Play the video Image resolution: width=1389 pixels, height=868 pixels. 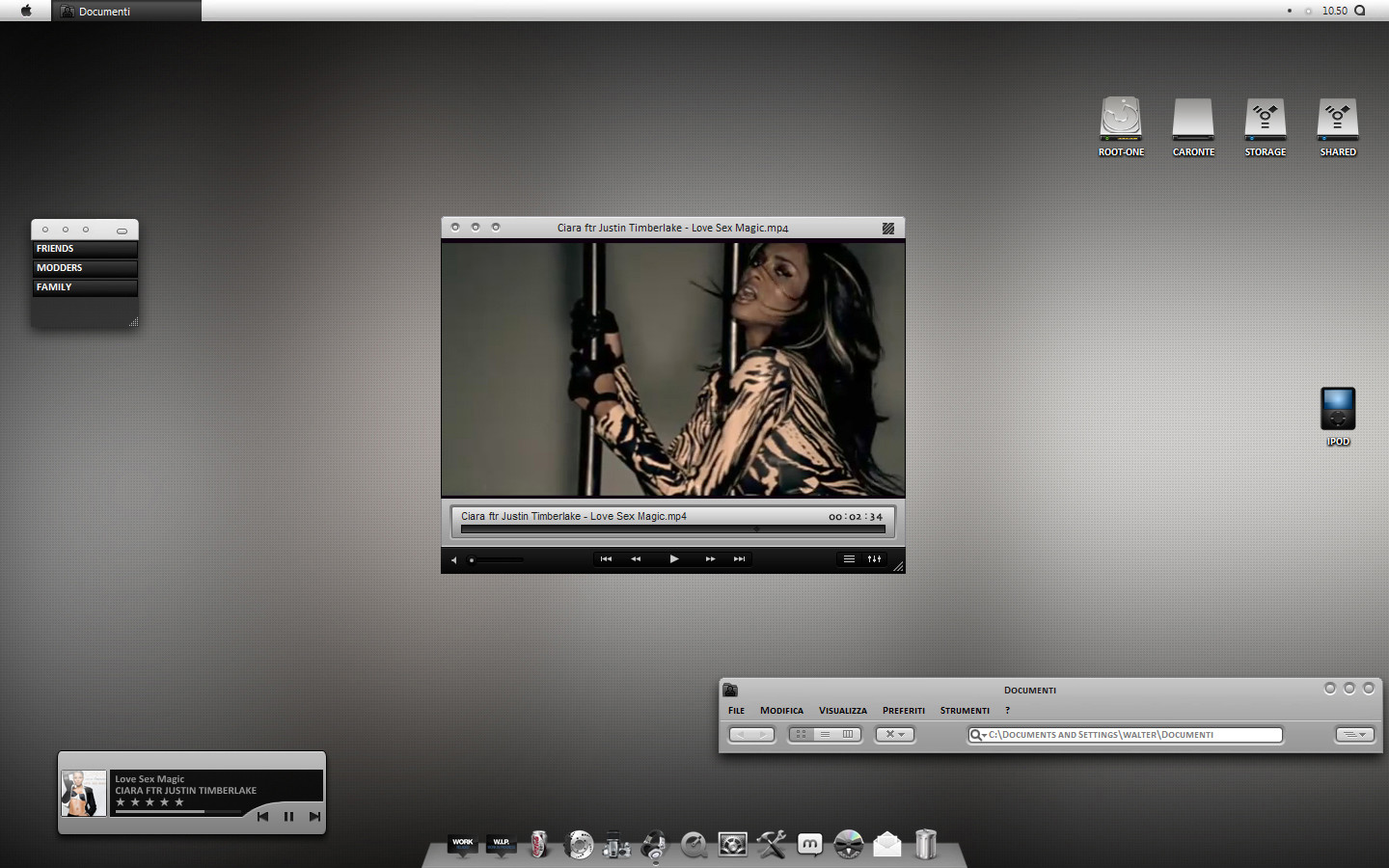coord(674,558)
